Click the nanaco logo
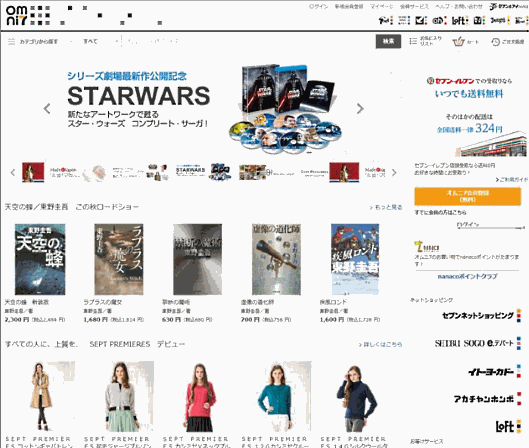This screenshot has height=448, width=529. [x=426, y=247]
